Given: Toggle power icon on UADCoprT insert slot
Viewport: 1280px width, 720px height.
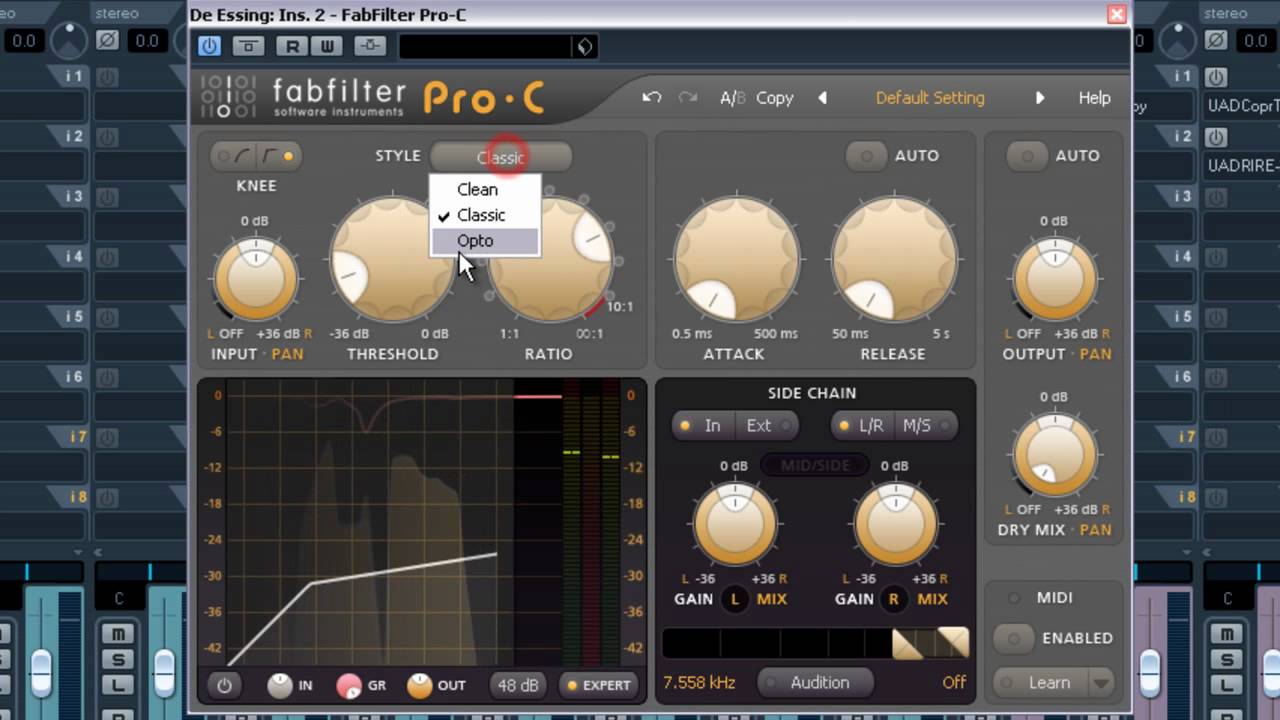Looking at the screenshot, I should (1216, 77).
